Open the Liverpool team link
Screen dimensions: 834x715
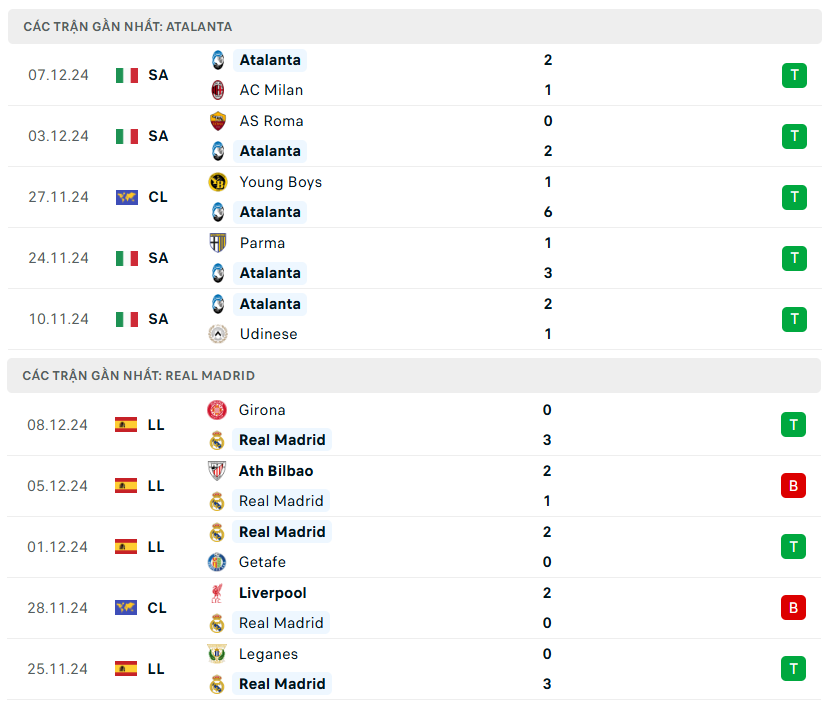click(x=272, y=593)
